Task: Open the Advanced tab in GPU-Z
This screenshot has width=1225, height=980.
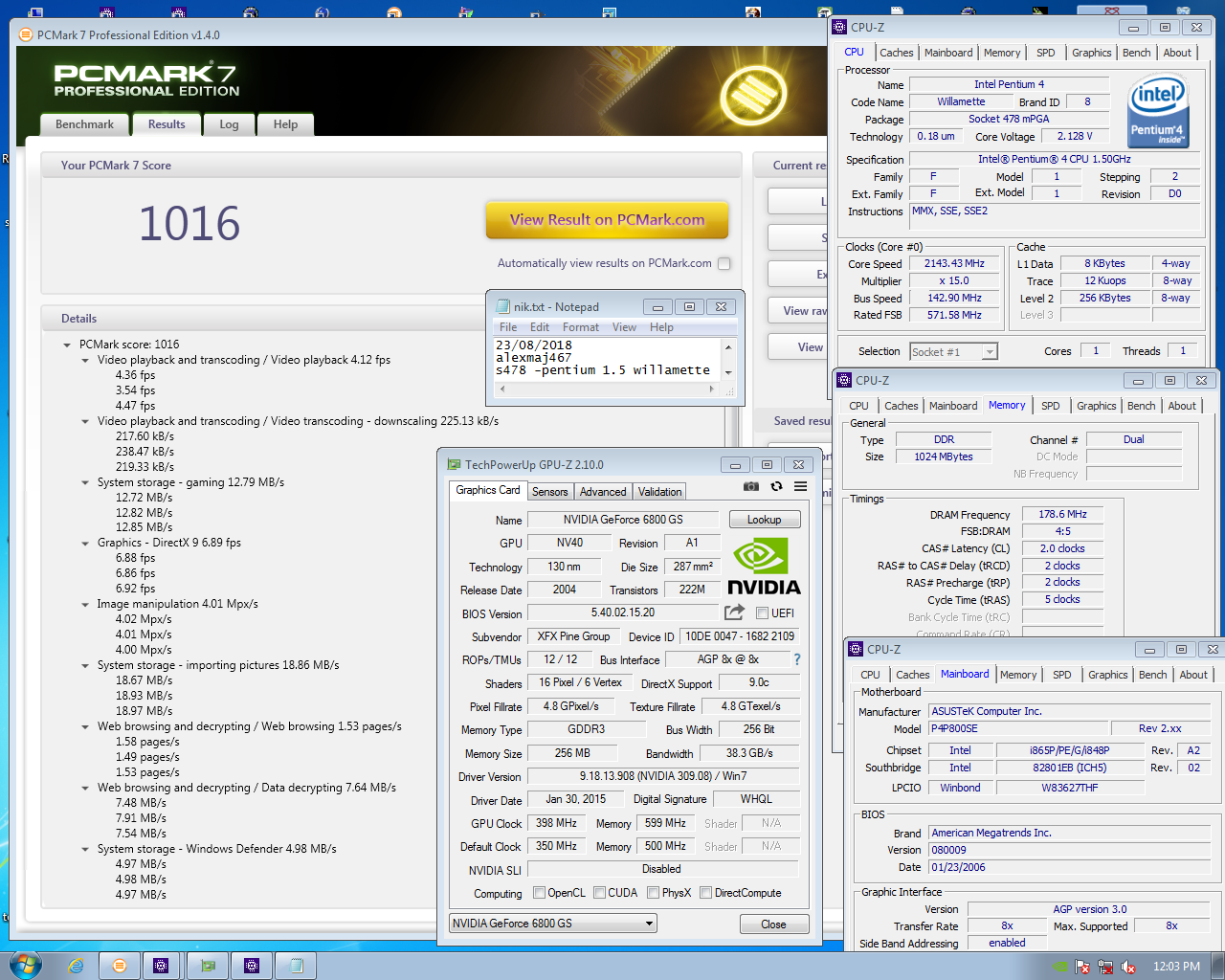Action: [x=603, y=492]
